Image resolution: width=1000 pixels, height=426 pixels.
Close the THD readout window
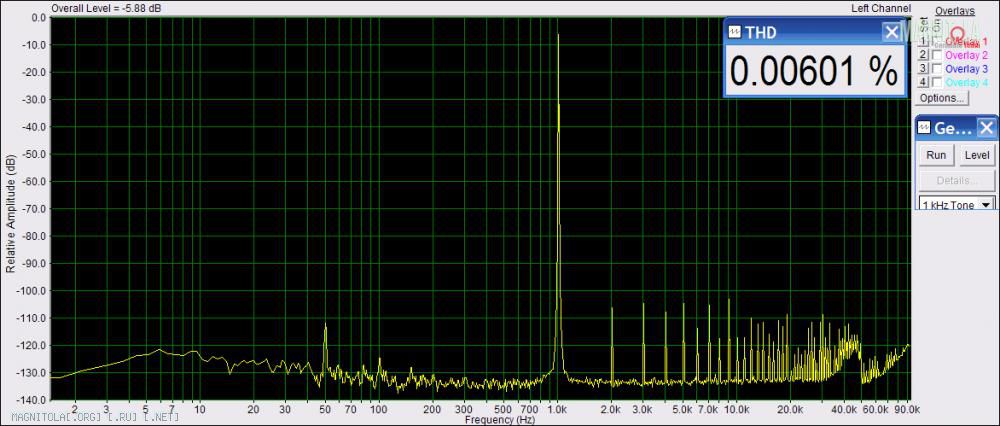click(892, 32)
